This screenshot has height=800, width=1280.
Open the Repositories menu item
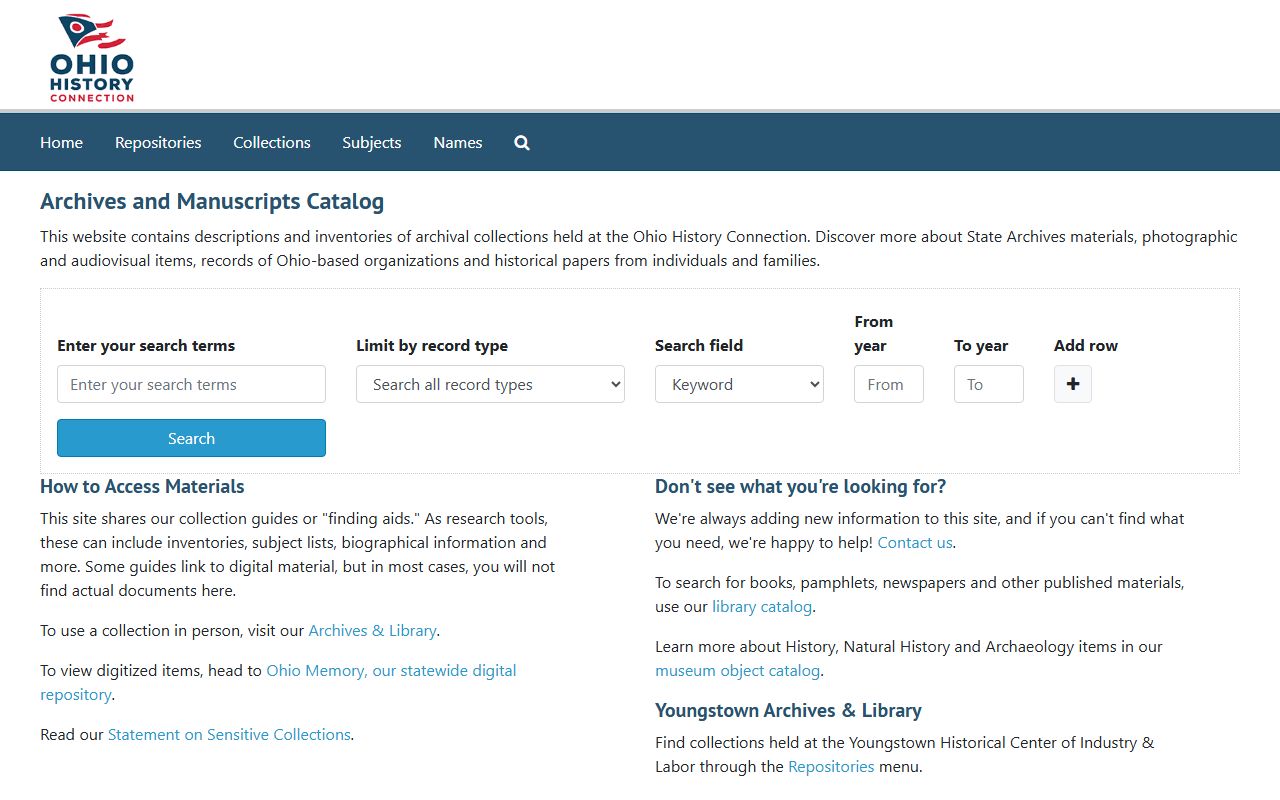[x=158, y=143]
